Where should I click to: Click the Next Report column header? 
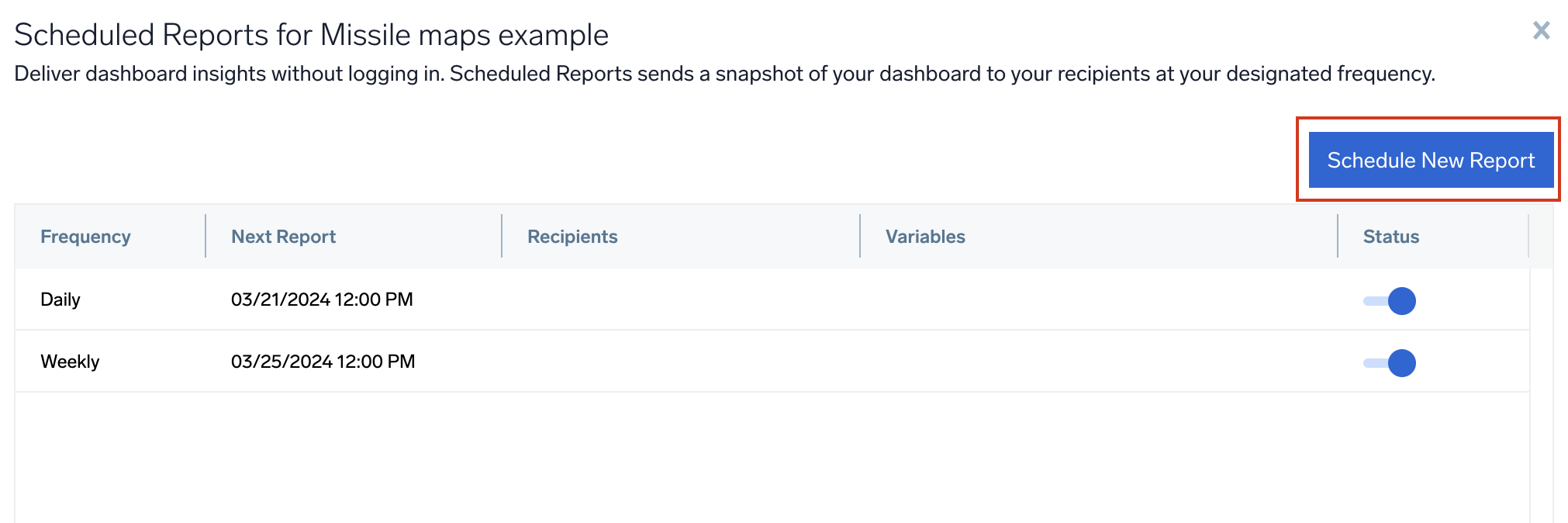[x=282, y=237]
